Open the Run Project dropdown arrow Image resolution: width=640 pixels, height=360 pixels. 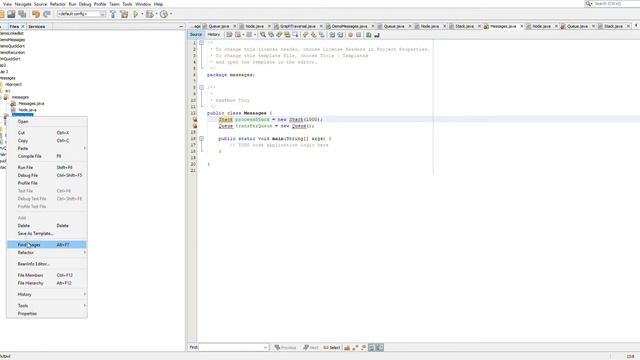pyautogui.click(x=142, y=14)
